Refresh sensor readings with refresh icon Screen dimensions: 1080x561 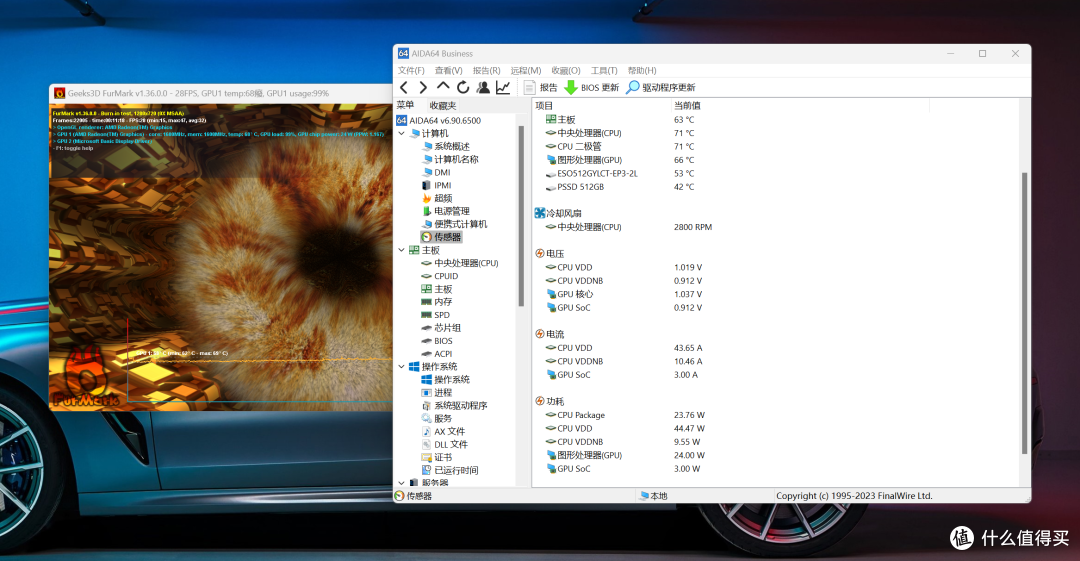[x=463, y=88]
